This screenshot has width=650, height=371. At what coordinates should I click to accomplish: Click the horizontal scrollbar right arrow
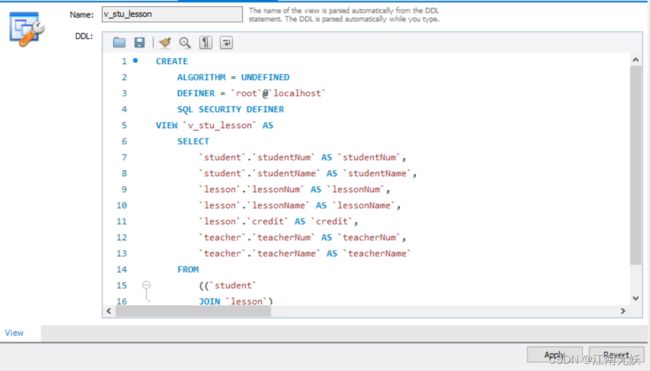coord(623,311)
